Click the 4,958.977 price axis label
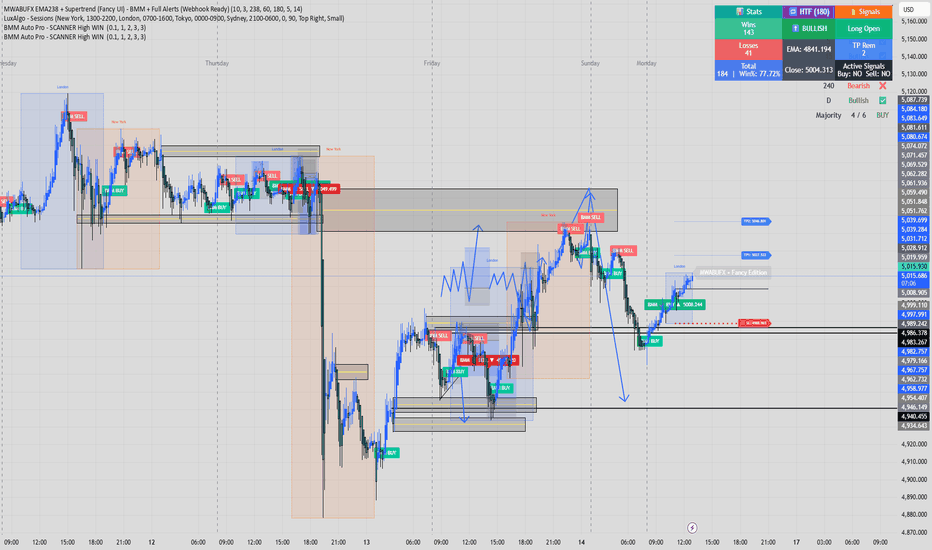Viewport: 932px width, 550px height. click(x=914, y=388)
